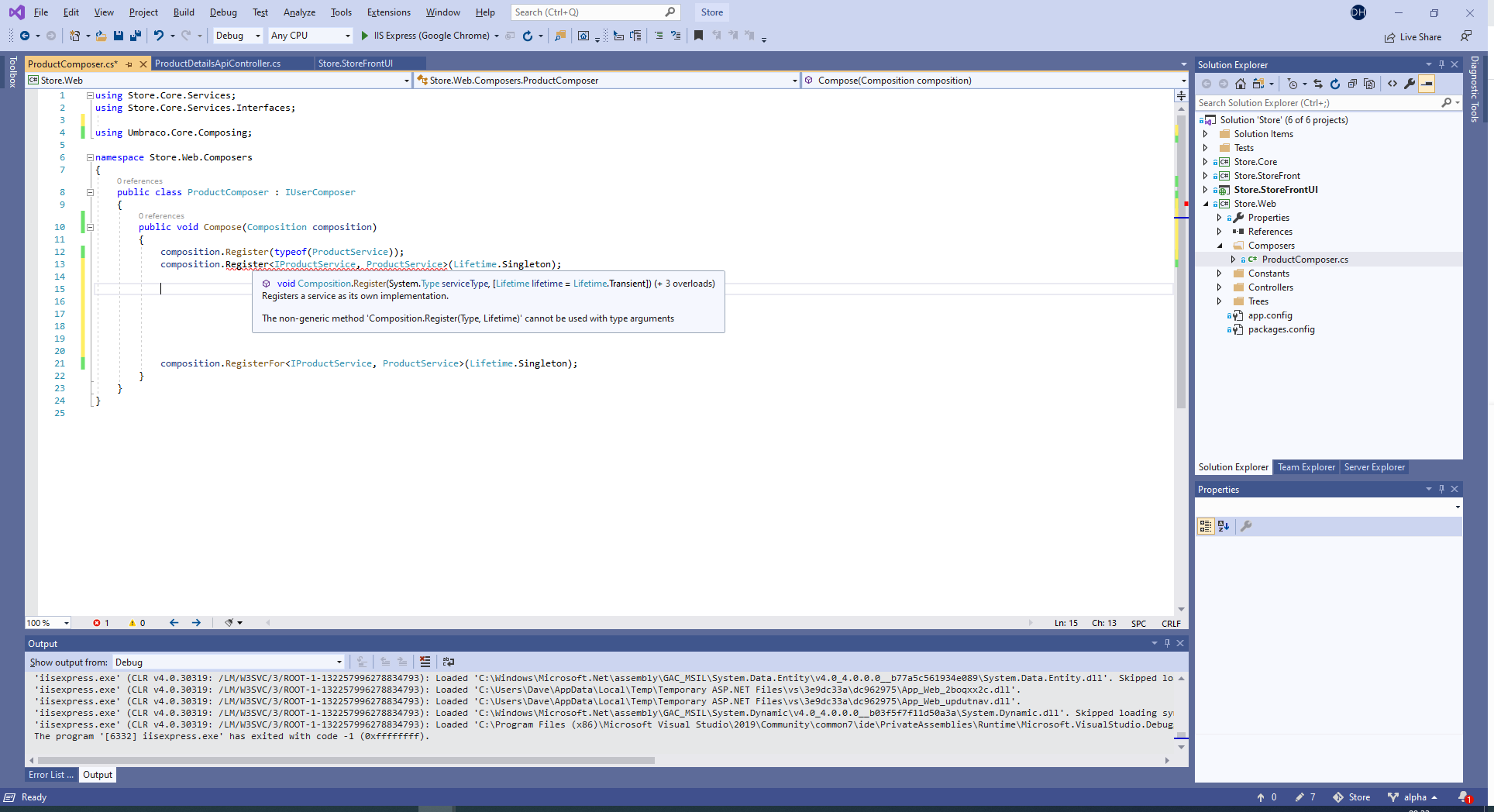The height and width of the screenshot is (812, 1494).
Task: Click Alphabetical sort in Properties panel
Action: [x=1224, y=526]
